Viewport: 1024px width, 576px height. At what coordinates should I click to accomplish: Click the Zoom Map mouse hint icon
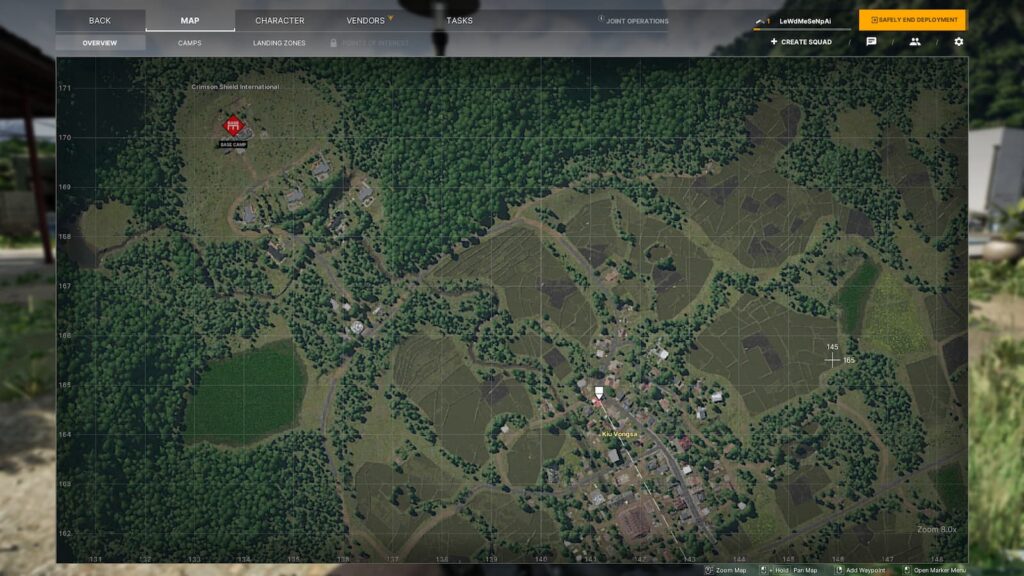(x=709, y=570)
